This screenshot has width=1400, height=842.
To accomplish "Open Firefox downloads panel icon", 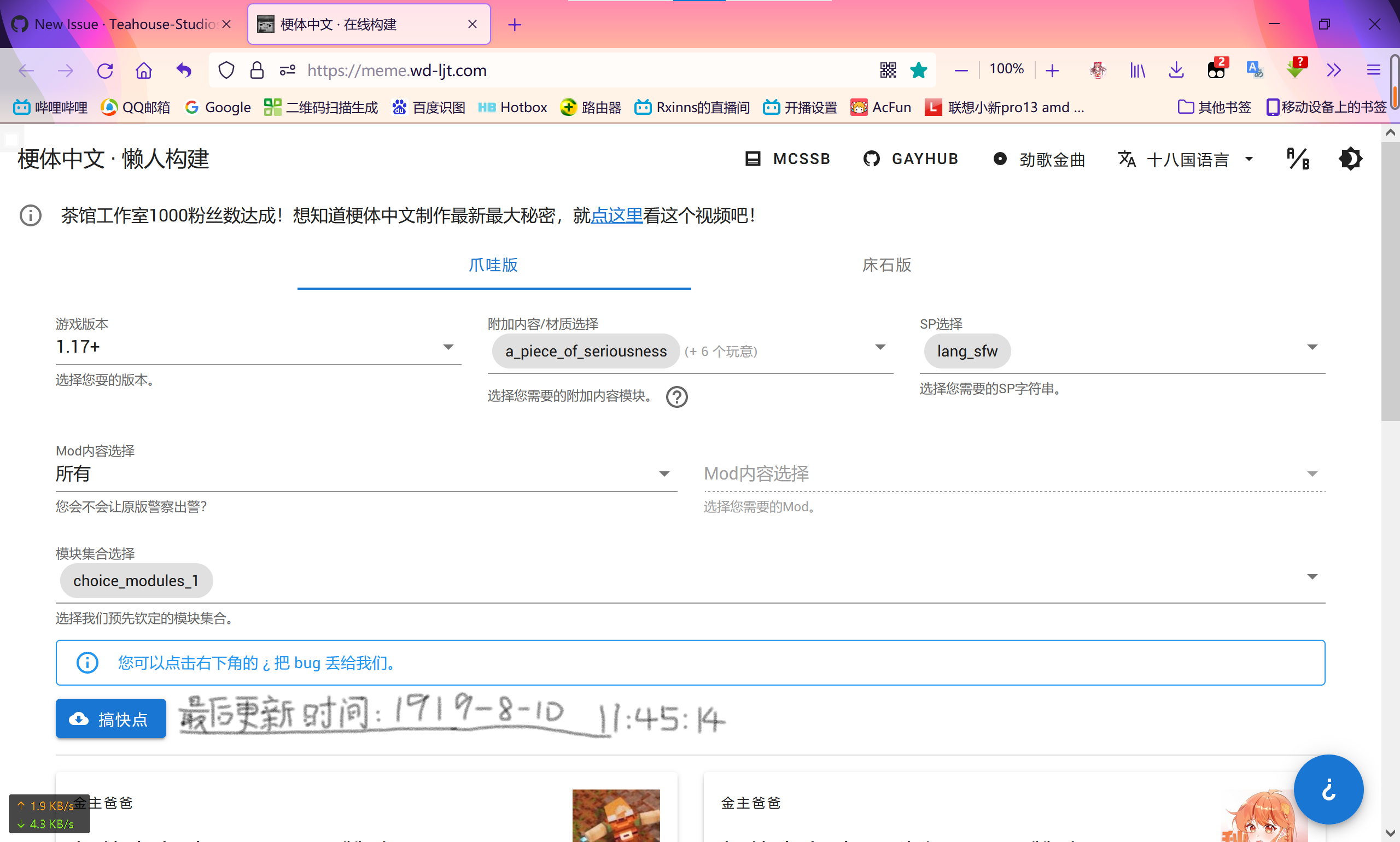I will [1176, 70].
